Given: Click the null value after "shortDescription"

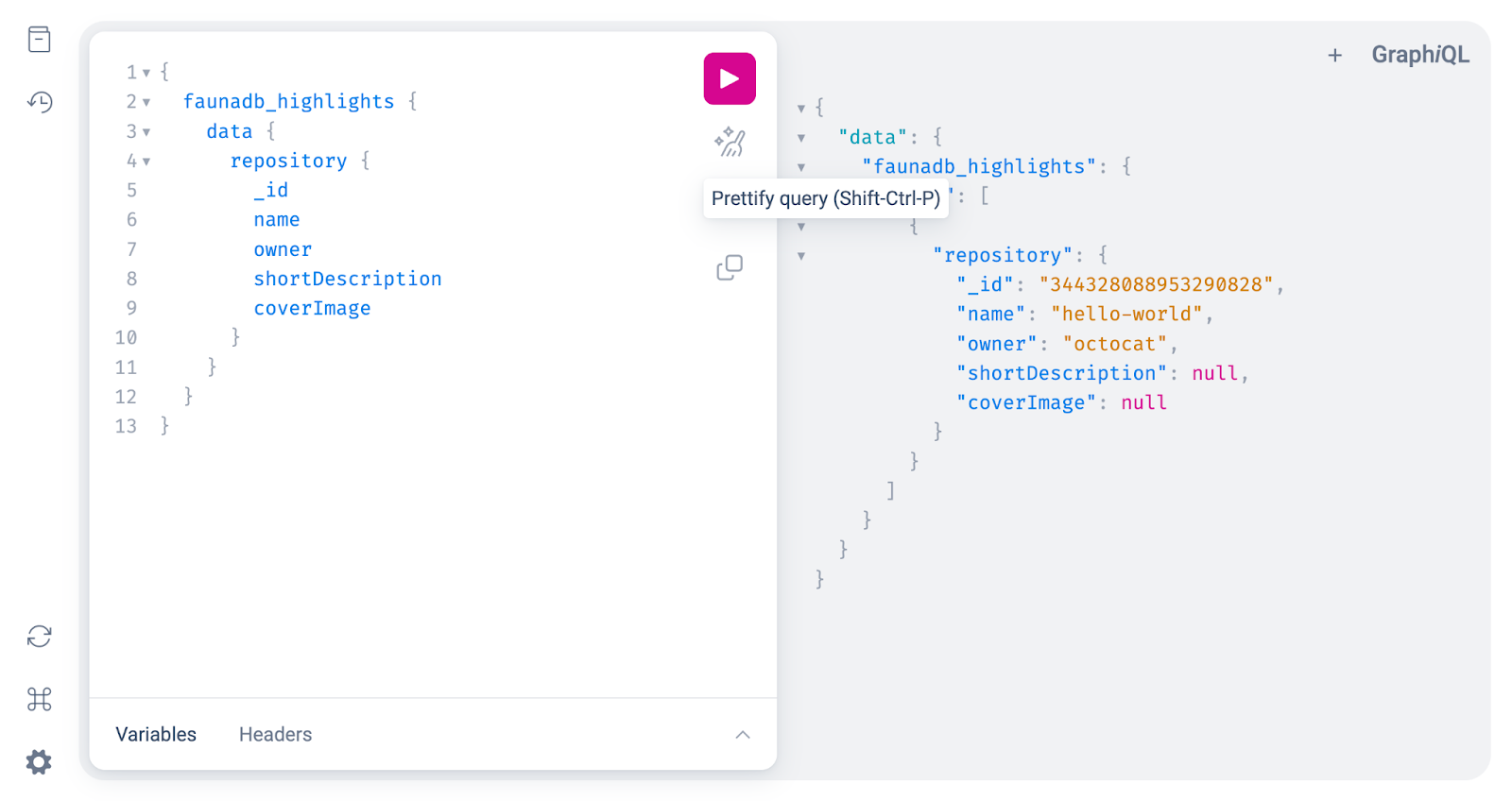Looking at the screenshot, I should point(1214,373).
